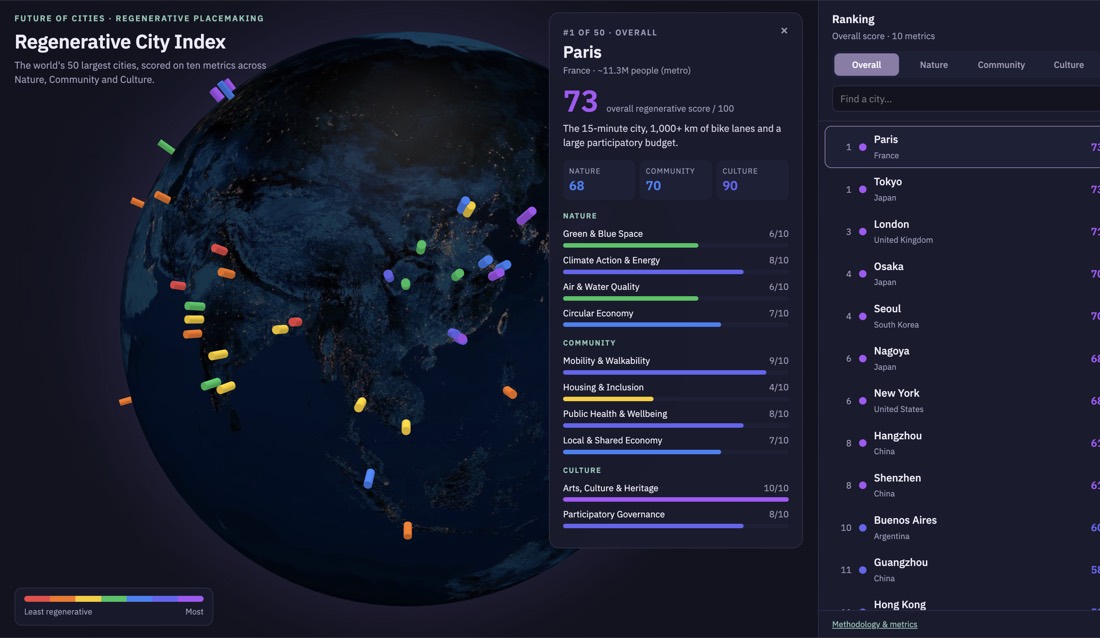
Task: Select the Overall ranking tab
Action: 866,65
